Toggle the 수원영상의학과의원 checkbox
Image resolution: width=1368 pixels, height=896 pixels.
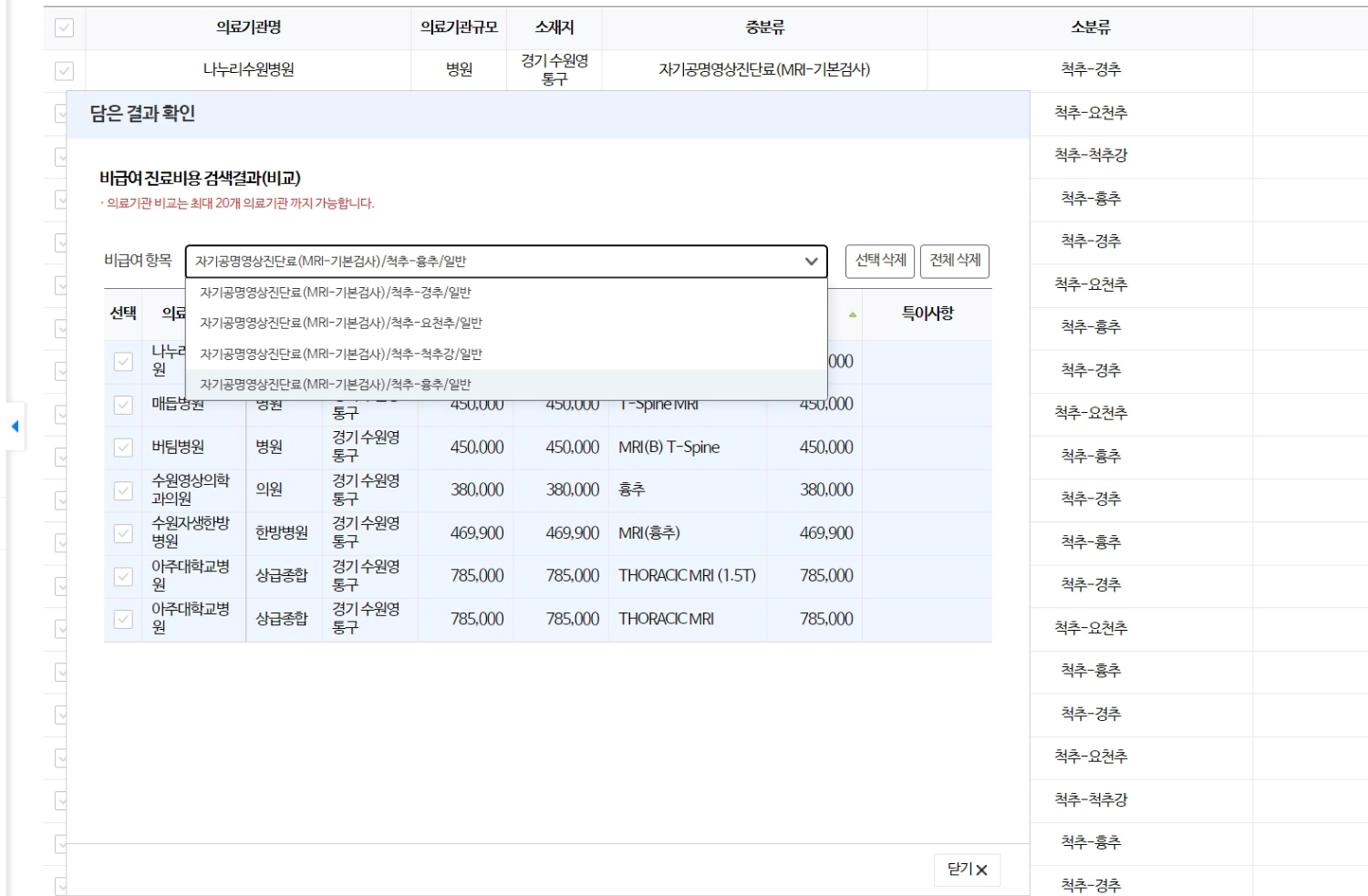124,489
